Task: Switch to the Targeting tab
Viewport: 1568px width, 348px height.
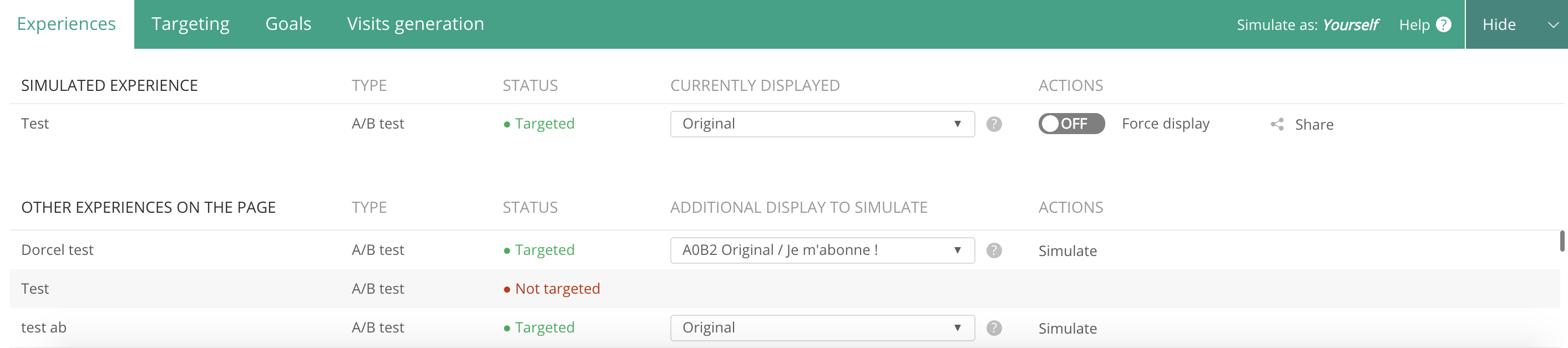Action: tap(190, 24)
